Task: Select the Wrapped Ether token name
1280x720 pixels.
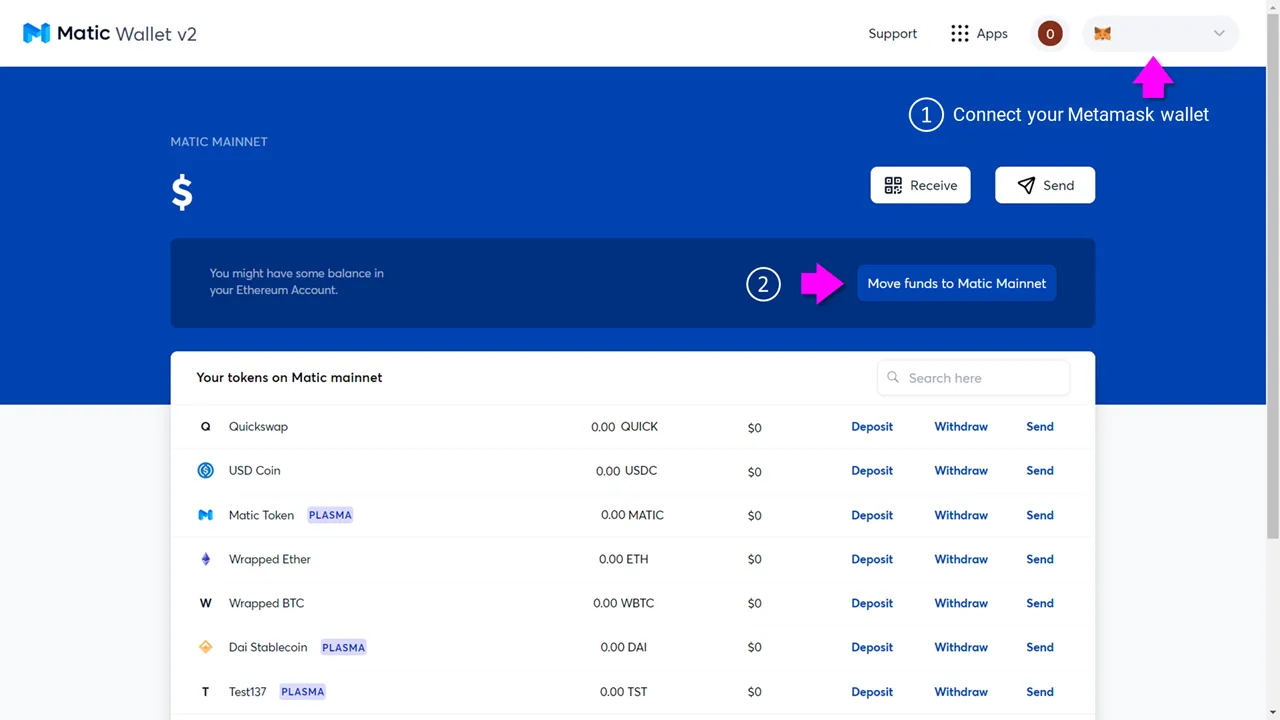Action: 270,560
